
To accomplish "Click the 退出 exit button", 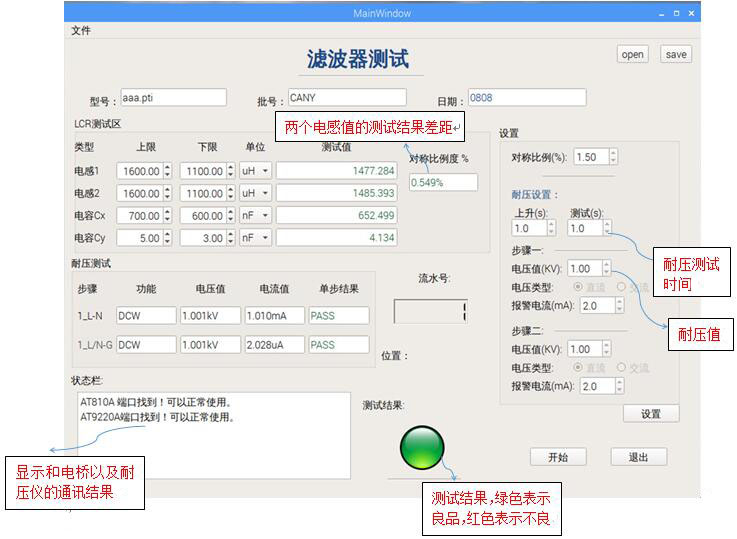I will tap(639, 457).
